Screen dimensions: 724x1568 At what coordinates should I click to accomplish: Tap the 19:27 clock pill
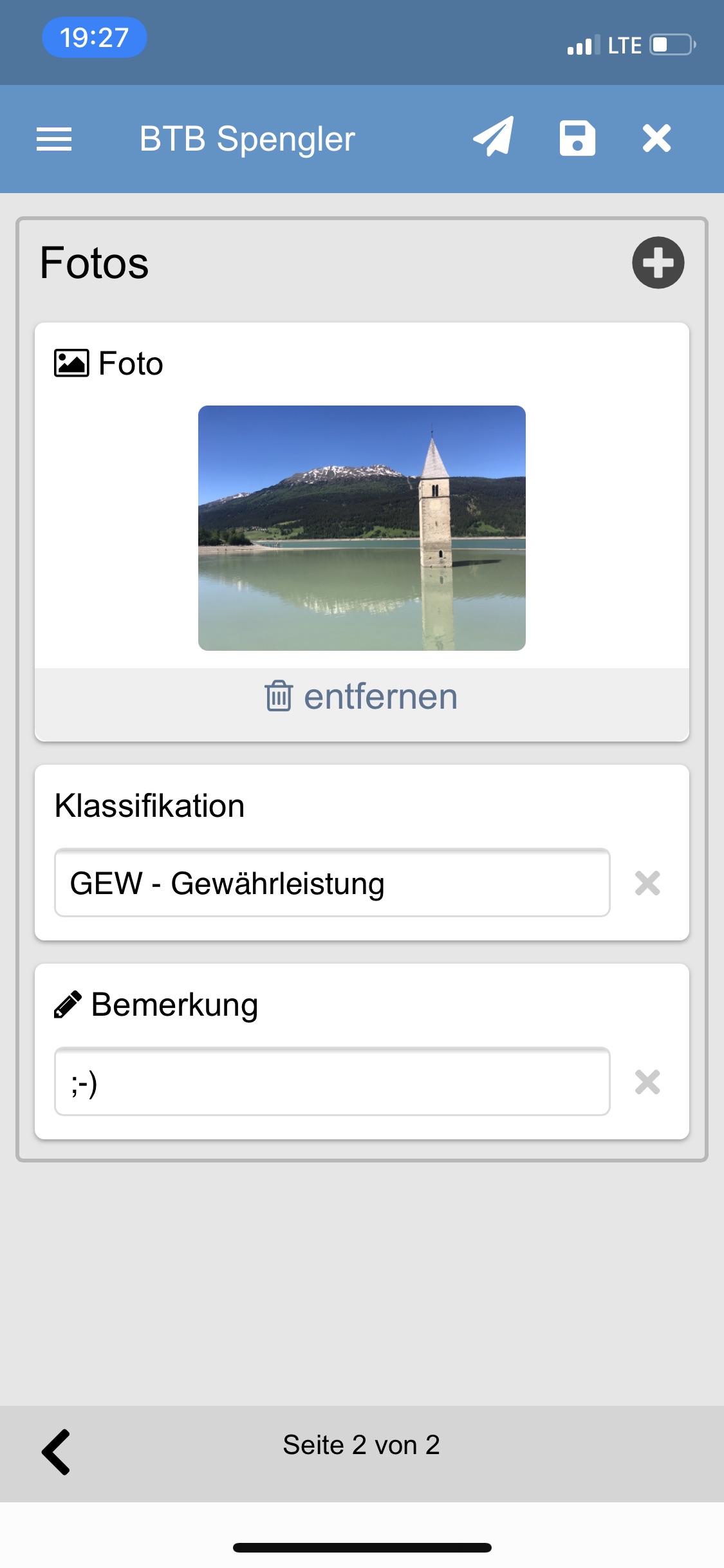point(95,37)
